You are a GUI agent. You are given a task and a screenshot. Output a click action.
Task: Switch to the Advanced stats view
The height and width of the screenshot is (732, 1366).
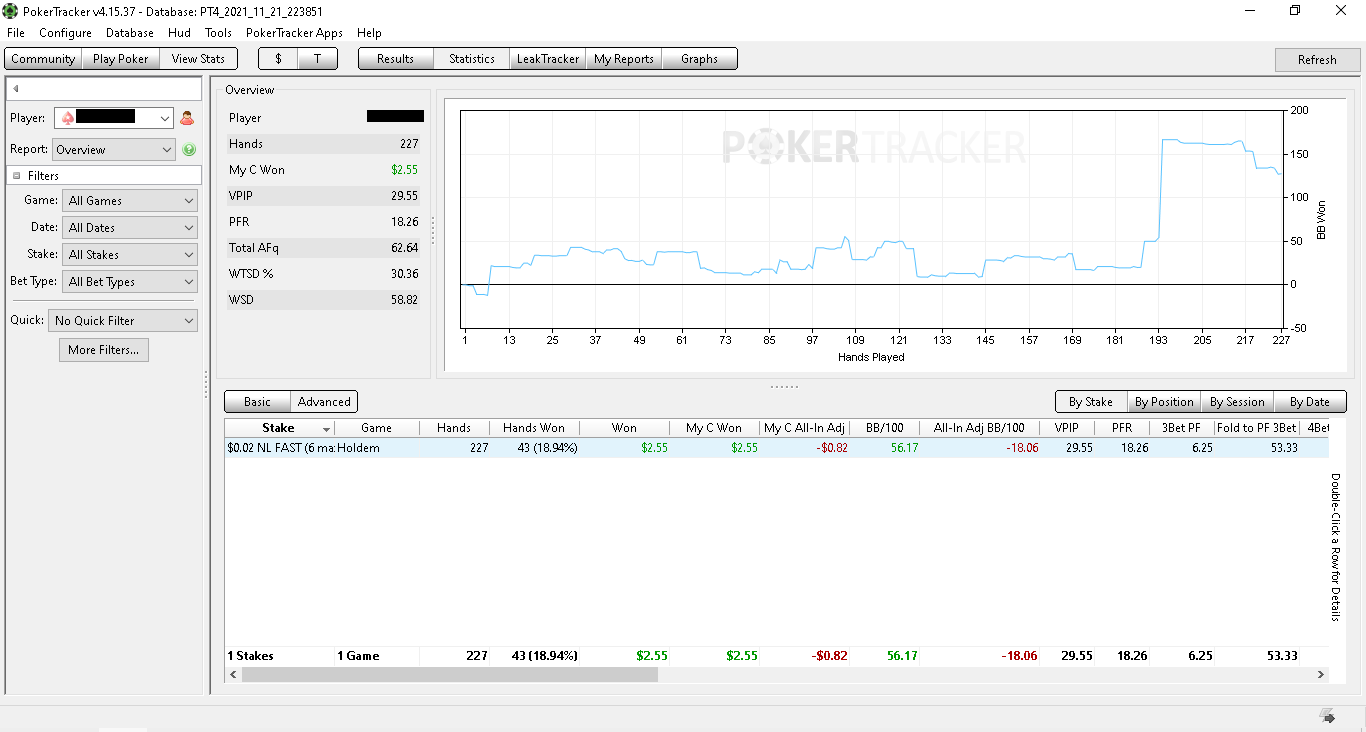click(x=324, y=402)
